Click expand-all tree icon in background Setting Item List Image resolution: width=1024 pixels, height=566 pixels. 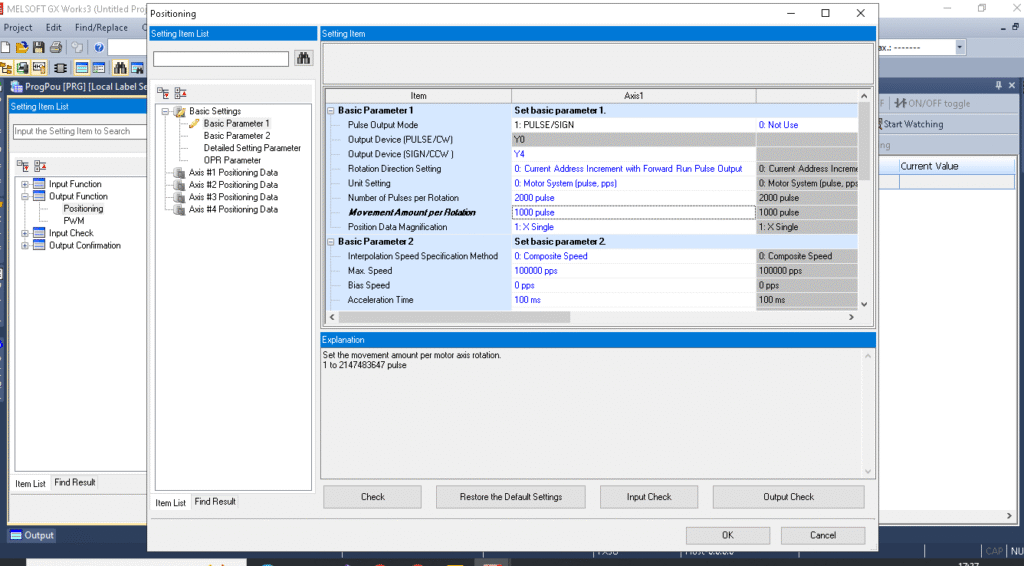[x=23, y=166]
